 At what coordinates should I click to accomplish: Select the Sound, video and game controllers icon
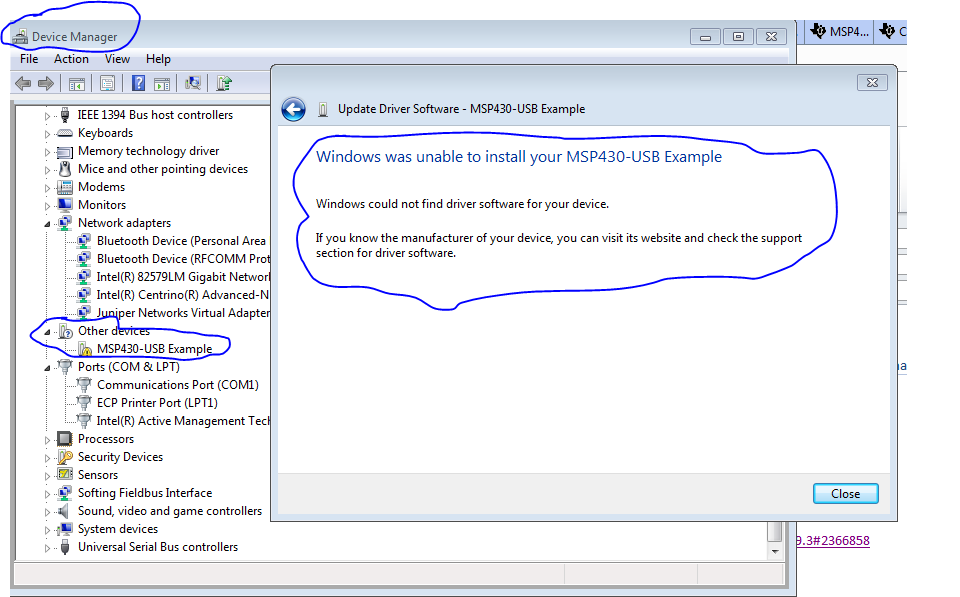[64, 511]
